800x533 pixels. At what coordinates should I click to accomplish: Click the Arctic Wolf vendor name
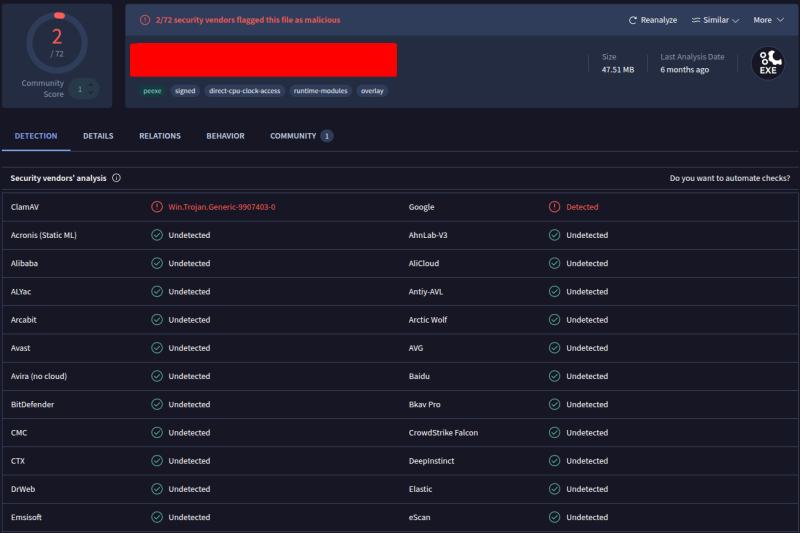pos(428,320)
